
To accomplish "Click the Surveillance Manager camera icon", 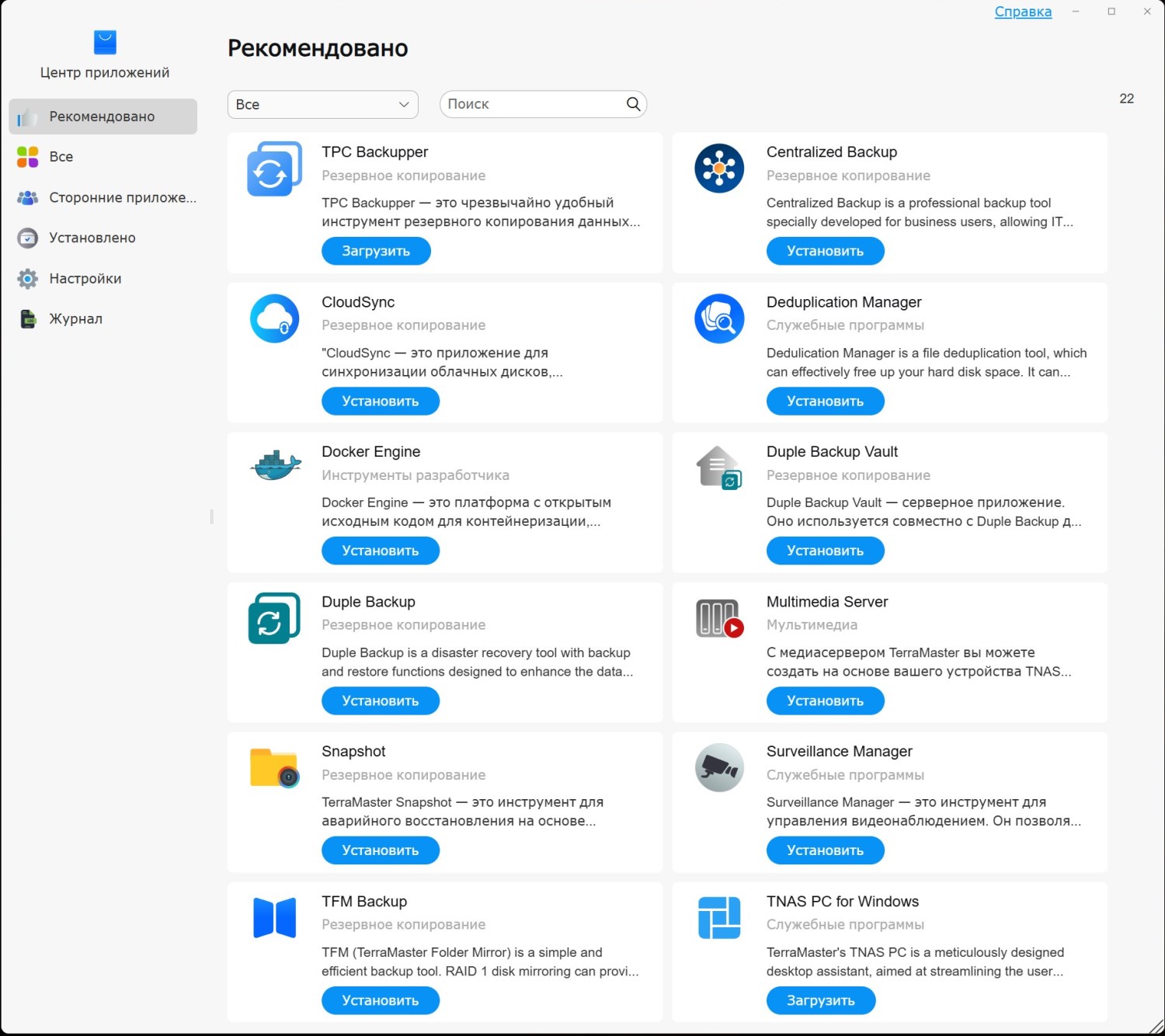I will (x=719, y=767).
